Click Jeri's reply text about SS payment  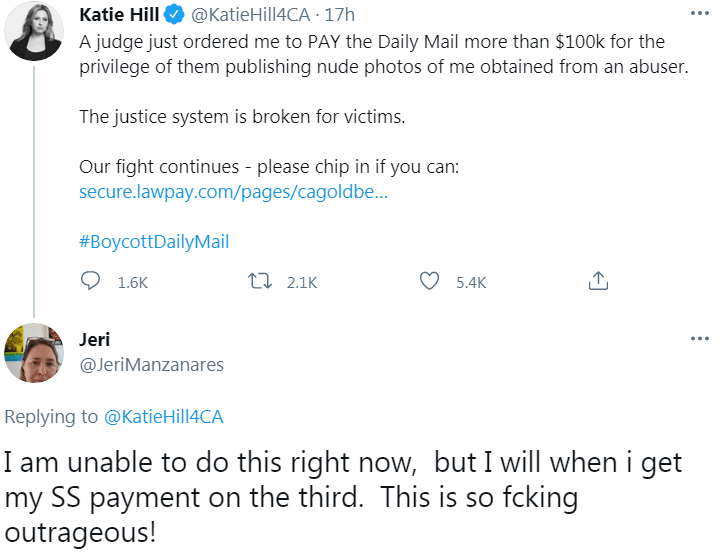(x=342, y=495)
